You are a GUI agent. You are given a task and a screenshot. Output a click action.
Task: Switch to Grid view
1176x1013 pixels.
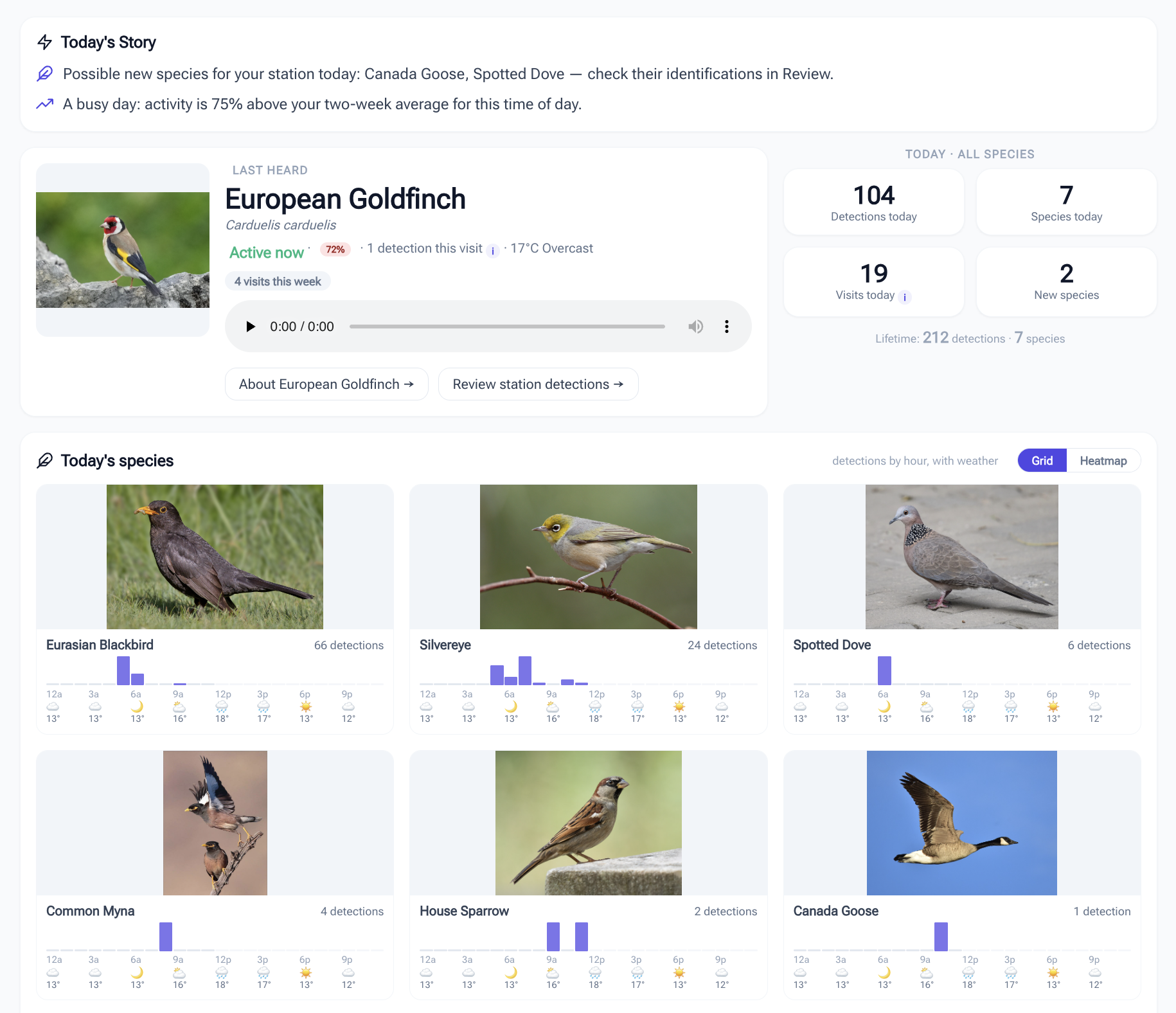click(1042, 460)
